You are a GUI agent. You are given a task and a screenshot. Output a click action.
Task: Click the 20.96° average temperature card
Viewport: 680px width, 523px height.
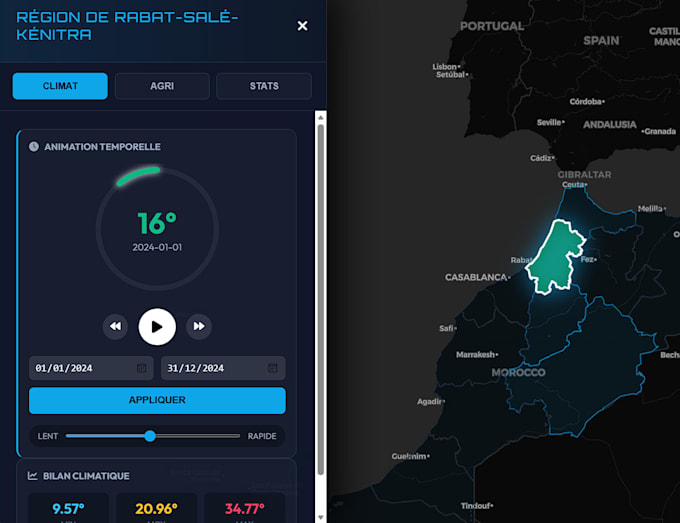[156, 508]
